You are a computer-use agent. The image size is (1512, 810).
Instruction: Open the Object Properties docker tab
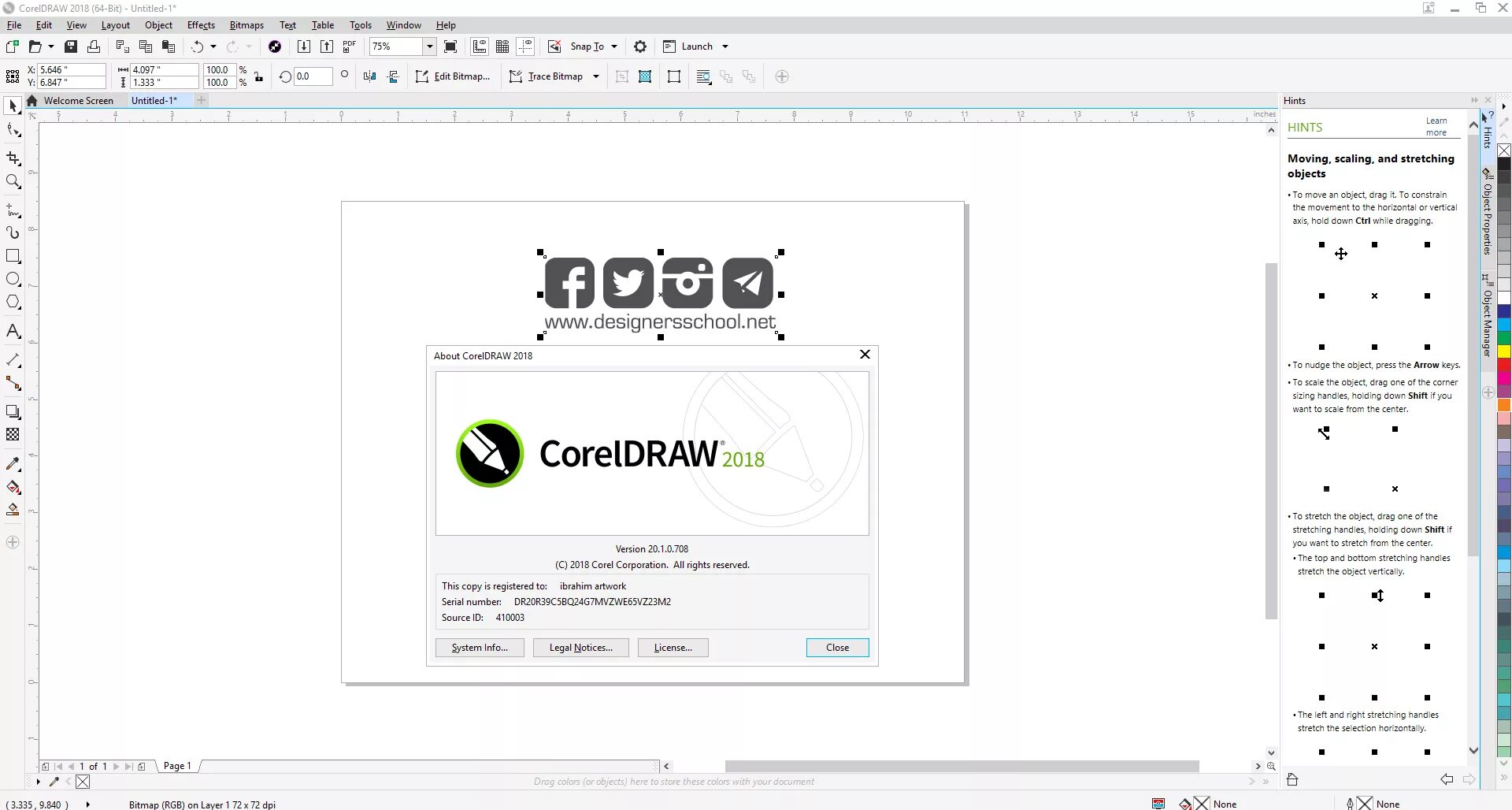point(1487,211)
